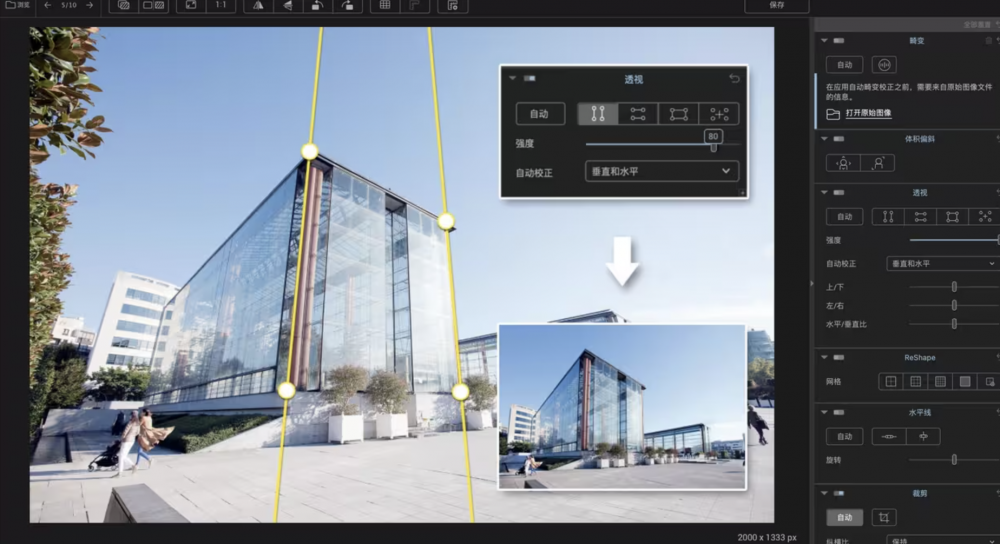Screen dimensions: 1000x544
Task: Click the side panel collapse arrow
Action: click(812, 283)
